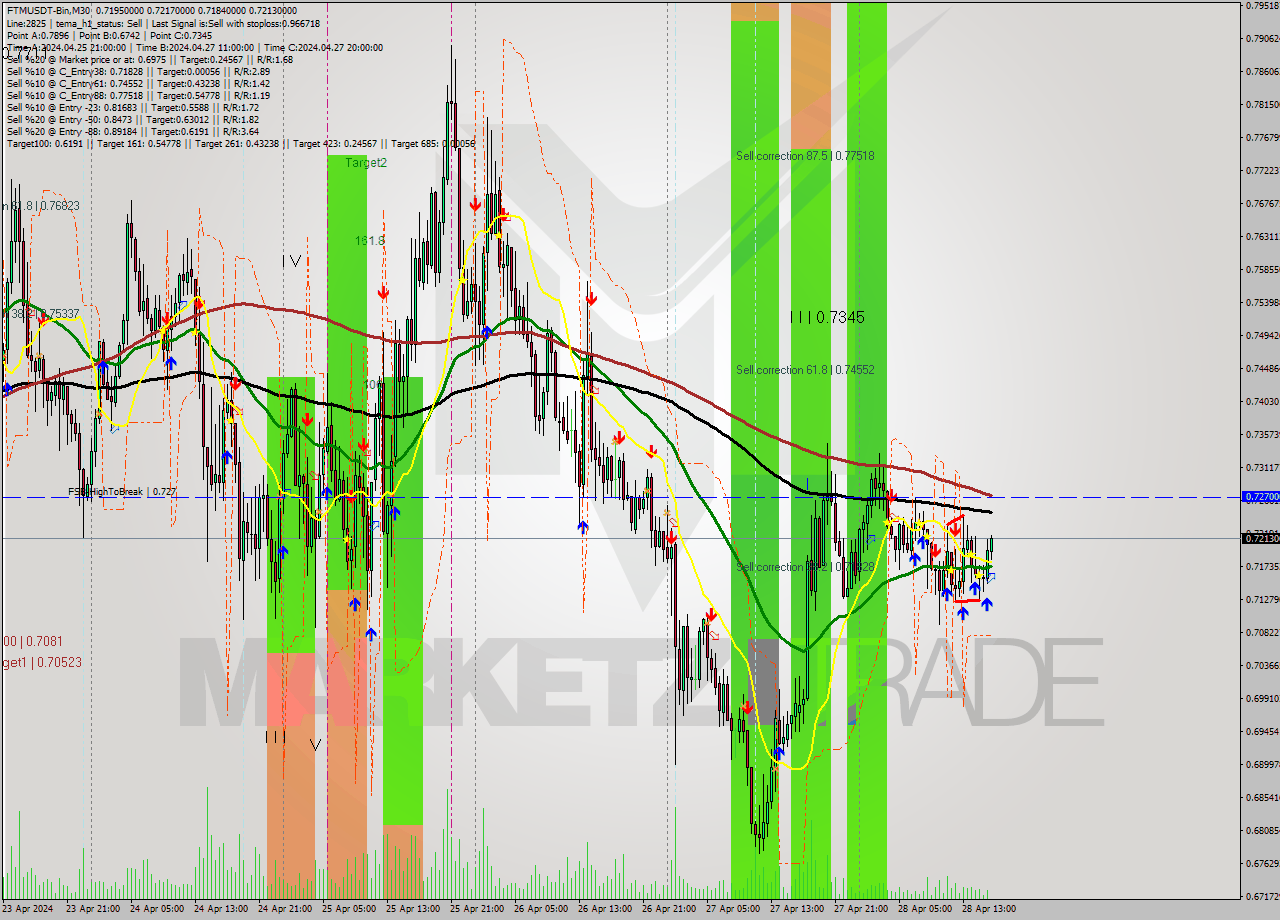Click the 0.71735 price axis value
Screen dimensions: 1280x920
(x=1263, y=567)
